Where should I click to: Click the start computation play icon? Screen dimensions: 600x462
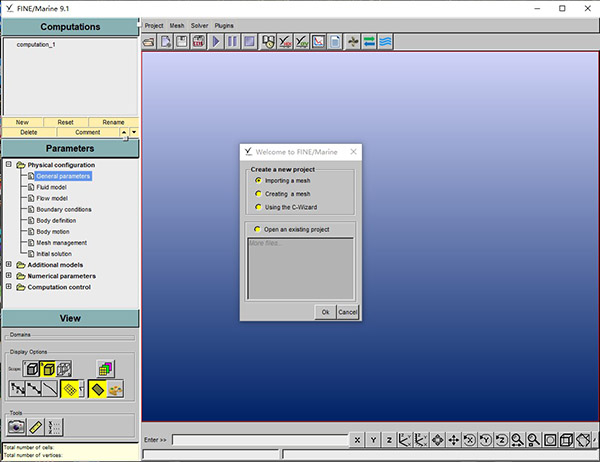point(216,42)
